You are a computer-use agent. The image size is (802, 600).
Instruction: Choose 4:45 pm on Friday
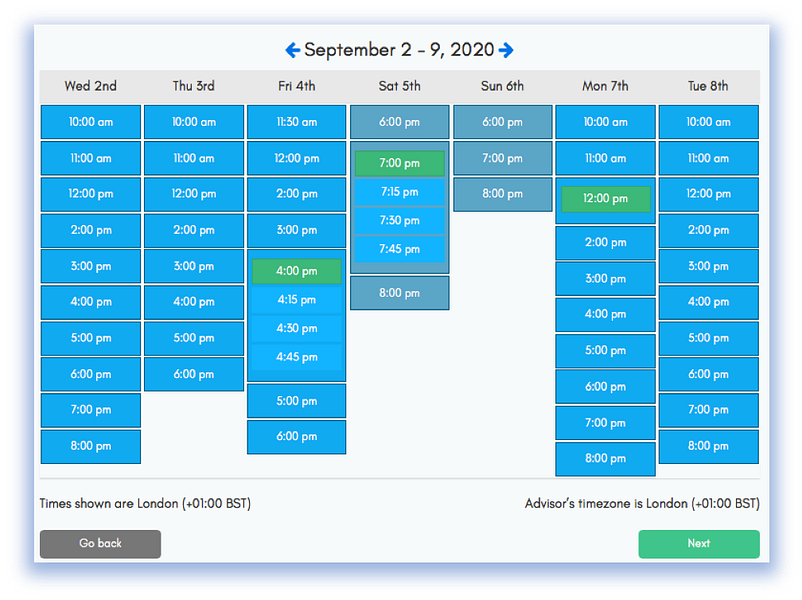[297, 357]
